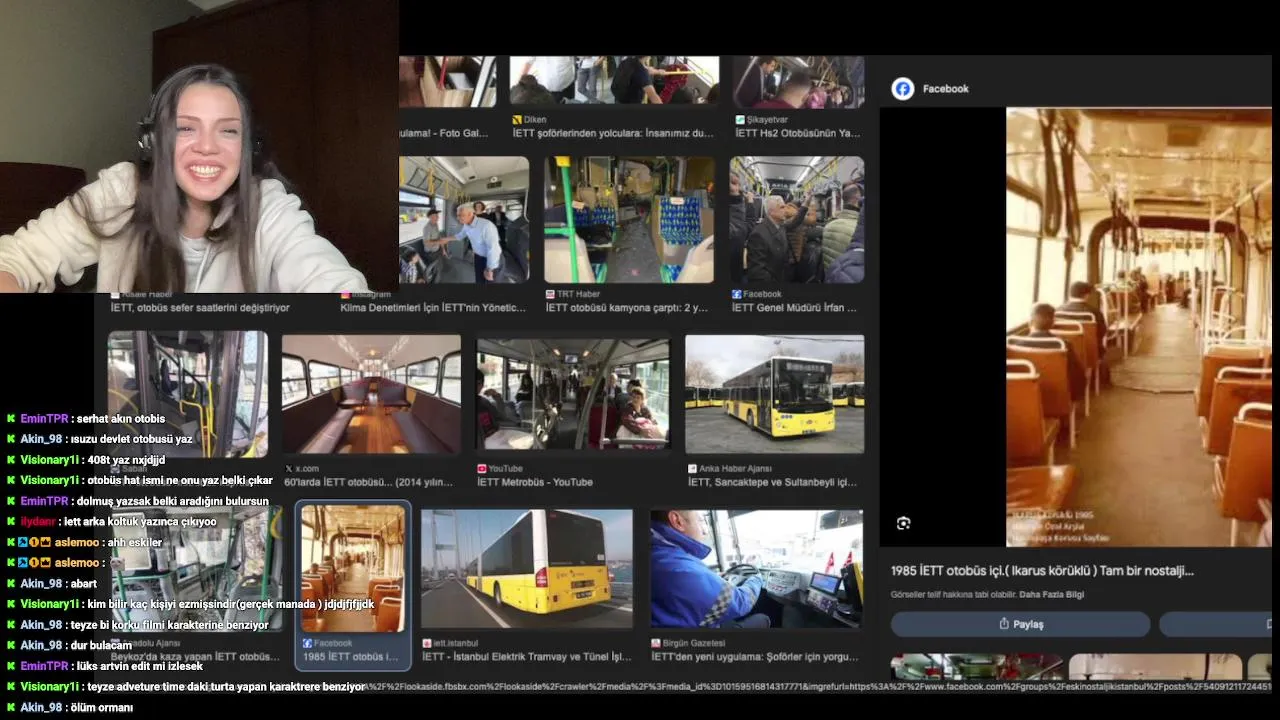Image resolution: width=1280 pixels, height=720 pixels.
Task: Open the title '1985 İETT otobüs içi' link
Action: point(1042,571)
